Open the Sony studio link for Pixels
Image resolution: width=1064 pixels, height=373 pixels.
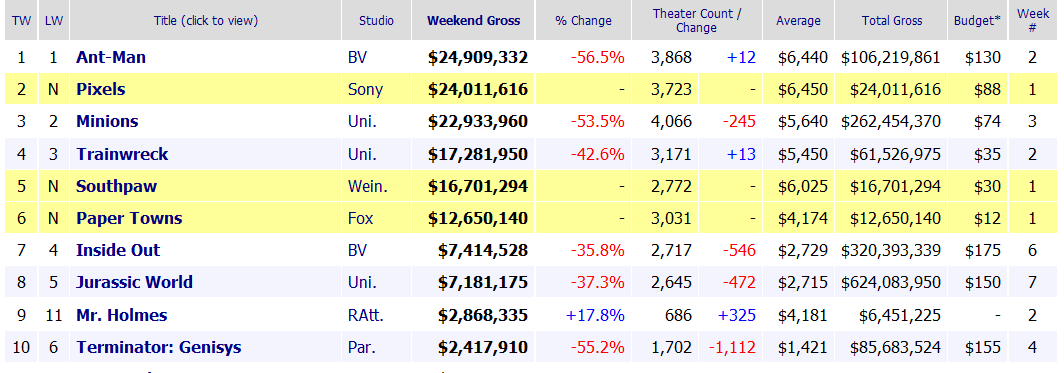[366, 89]
